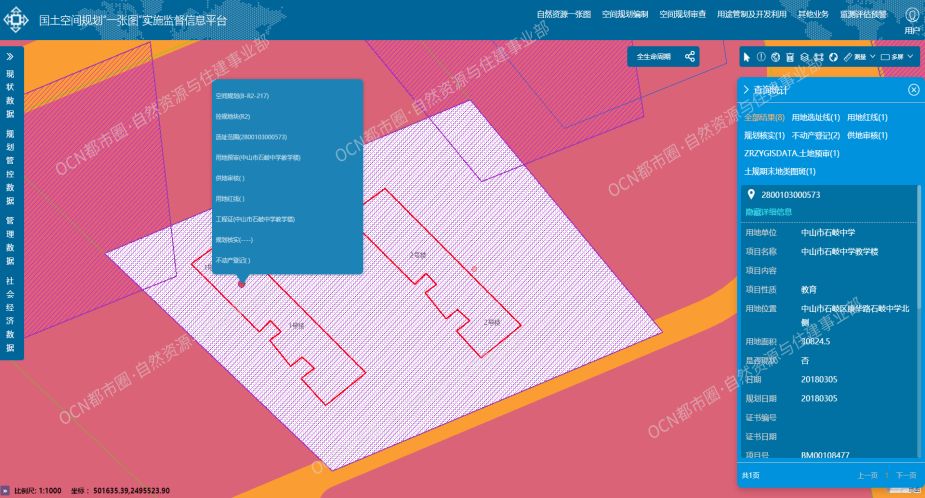Click the multi-screen rectangle icon
Screen dimensions: 925x498
(x=885, y=57)
